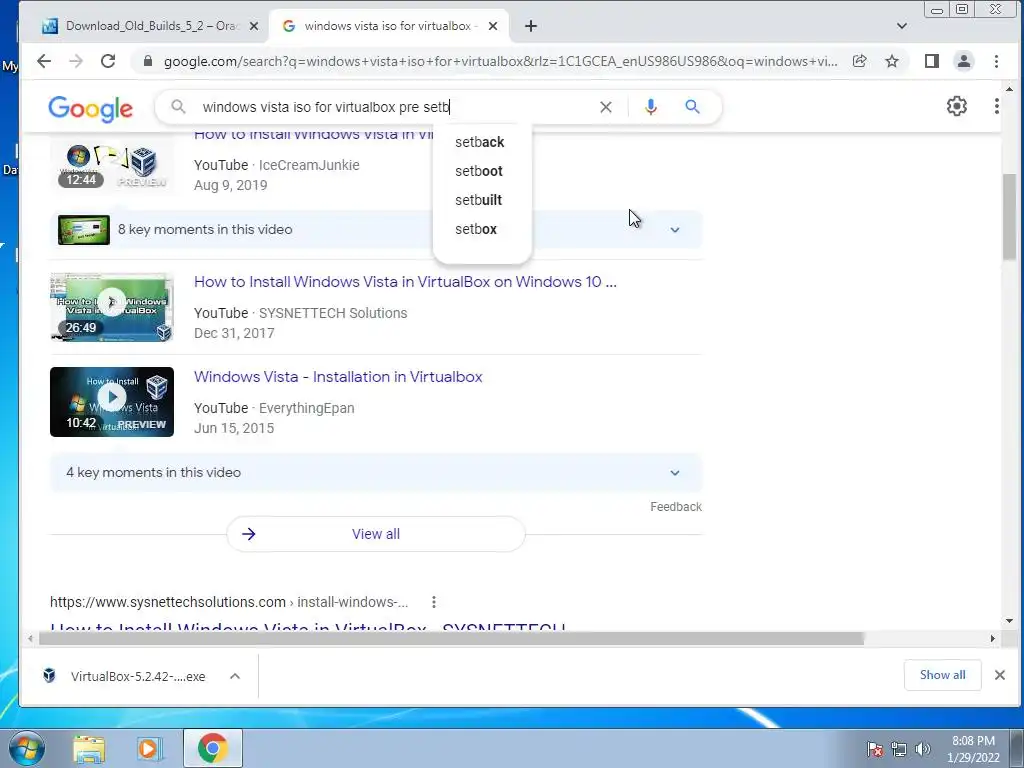Viewport: 1024px width, 768px height.
Task: Click the View all videos button
Action: [x=376, y=534]
